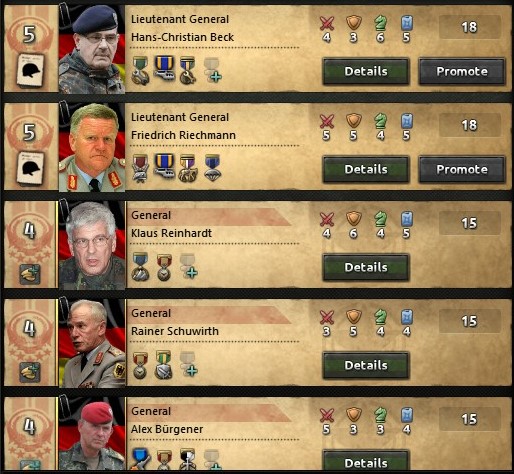Click Promote button for Hans-Christian Beck
The image size is (514, 474).
[x=462, y=71]
